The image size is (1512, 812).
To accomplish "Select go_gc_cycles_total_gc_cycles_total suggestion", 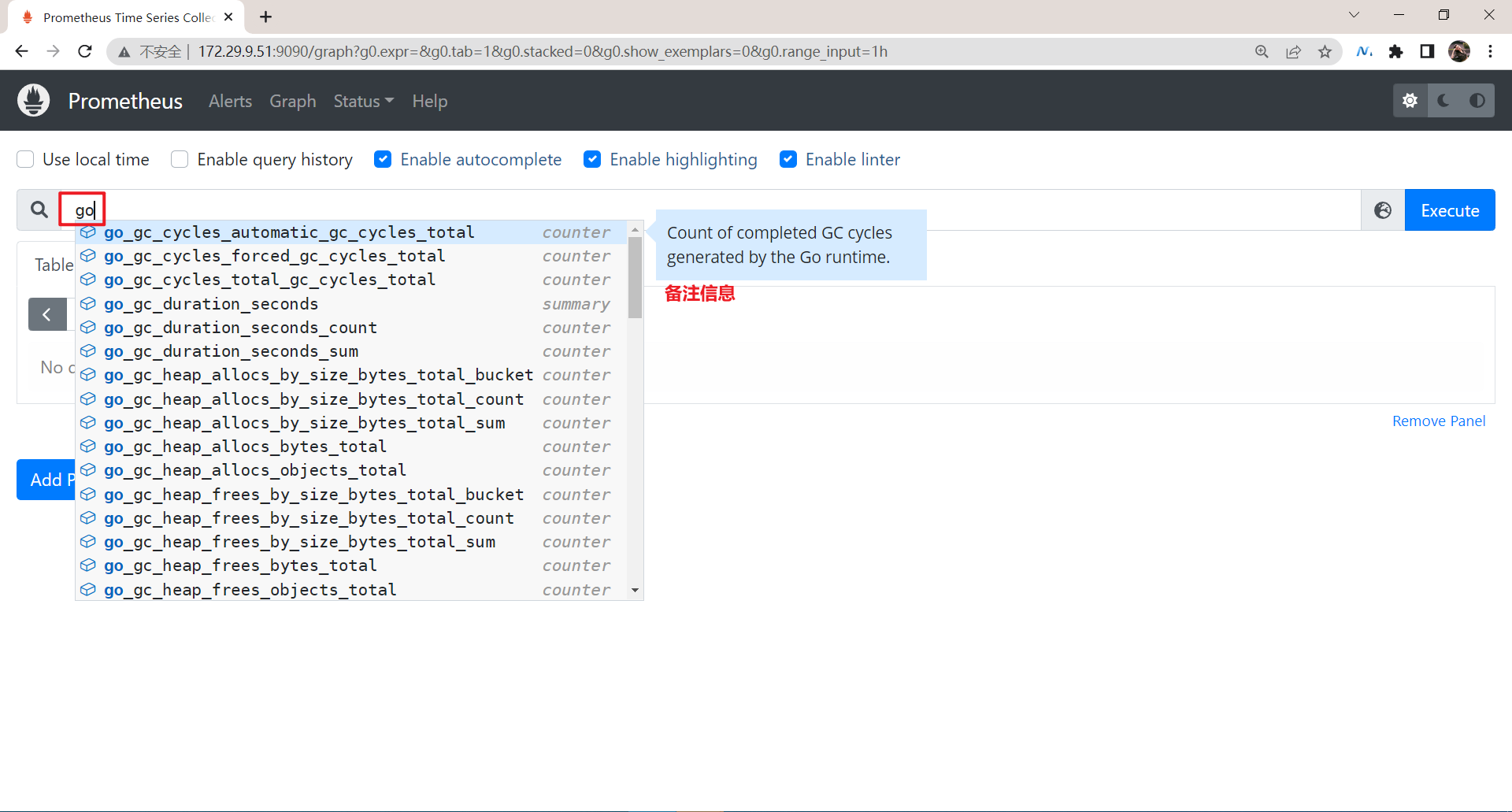I will coord(353,280).
